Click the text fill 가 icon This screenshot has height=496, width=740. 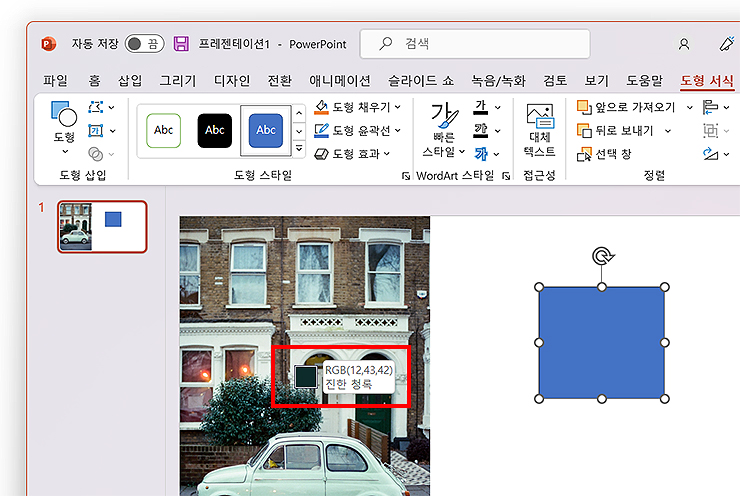click(480, 107)
